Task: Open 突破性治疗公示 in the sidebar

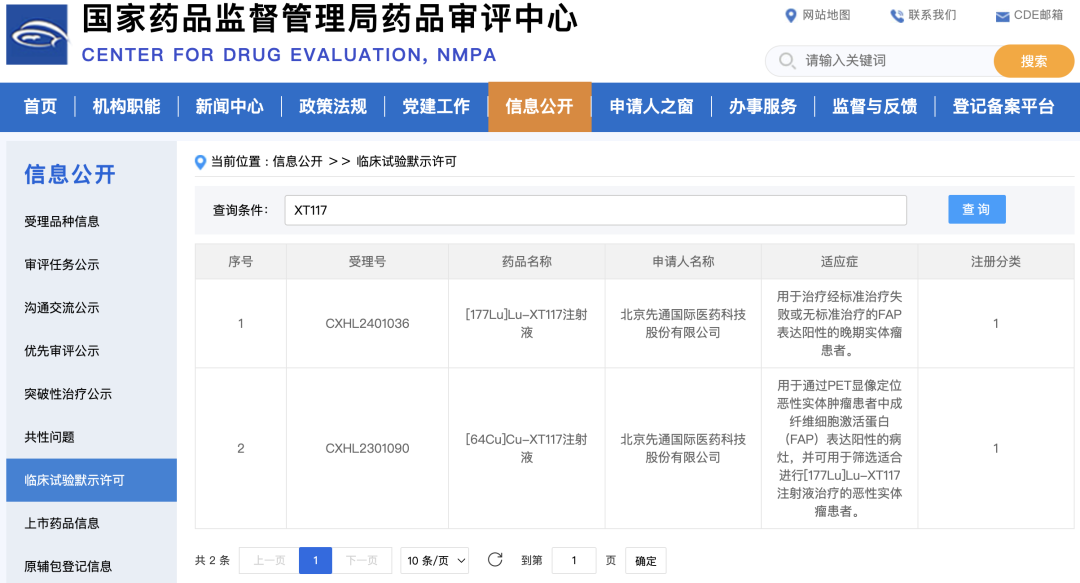Action: tap(68, 394)
